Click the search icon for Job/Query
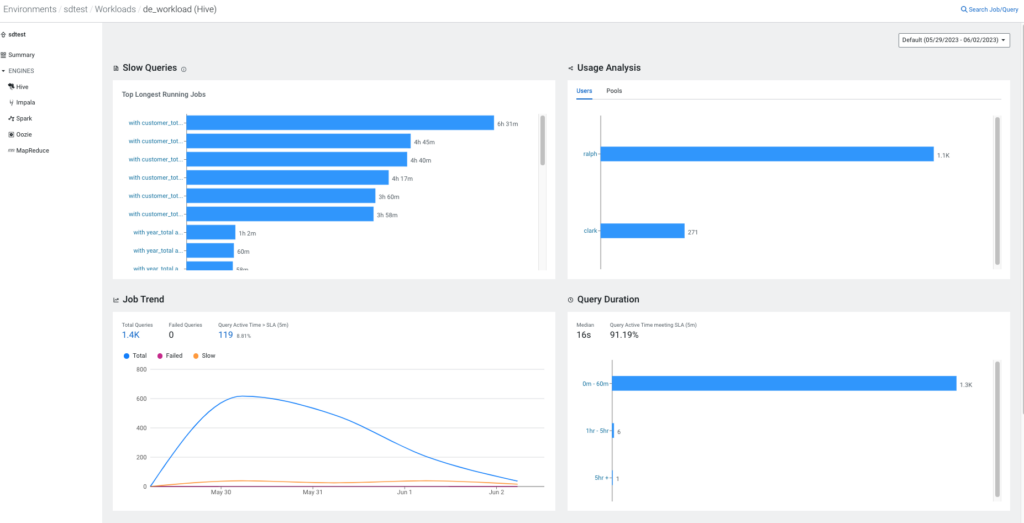 pyautogui.click(x=964, y=9)
